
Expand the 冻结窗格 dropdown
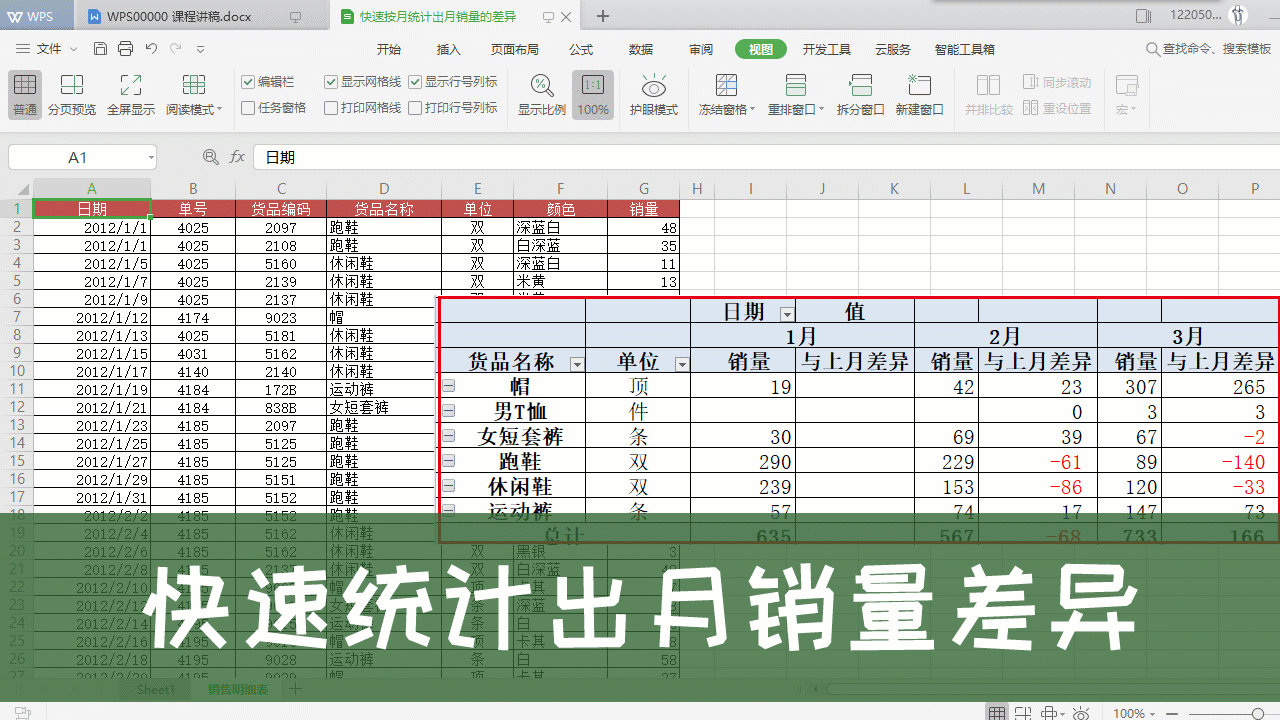click(x=752, y=110)
